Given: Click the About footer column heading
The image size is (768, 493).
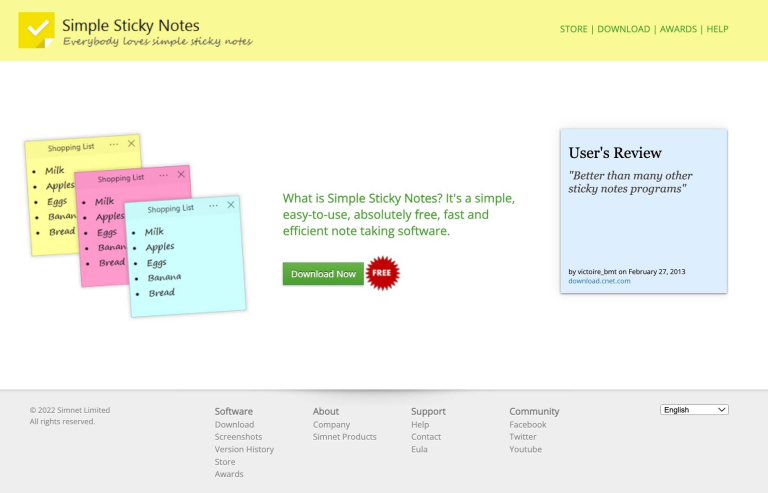Looking at the screenshot, I should pos(326,411).
